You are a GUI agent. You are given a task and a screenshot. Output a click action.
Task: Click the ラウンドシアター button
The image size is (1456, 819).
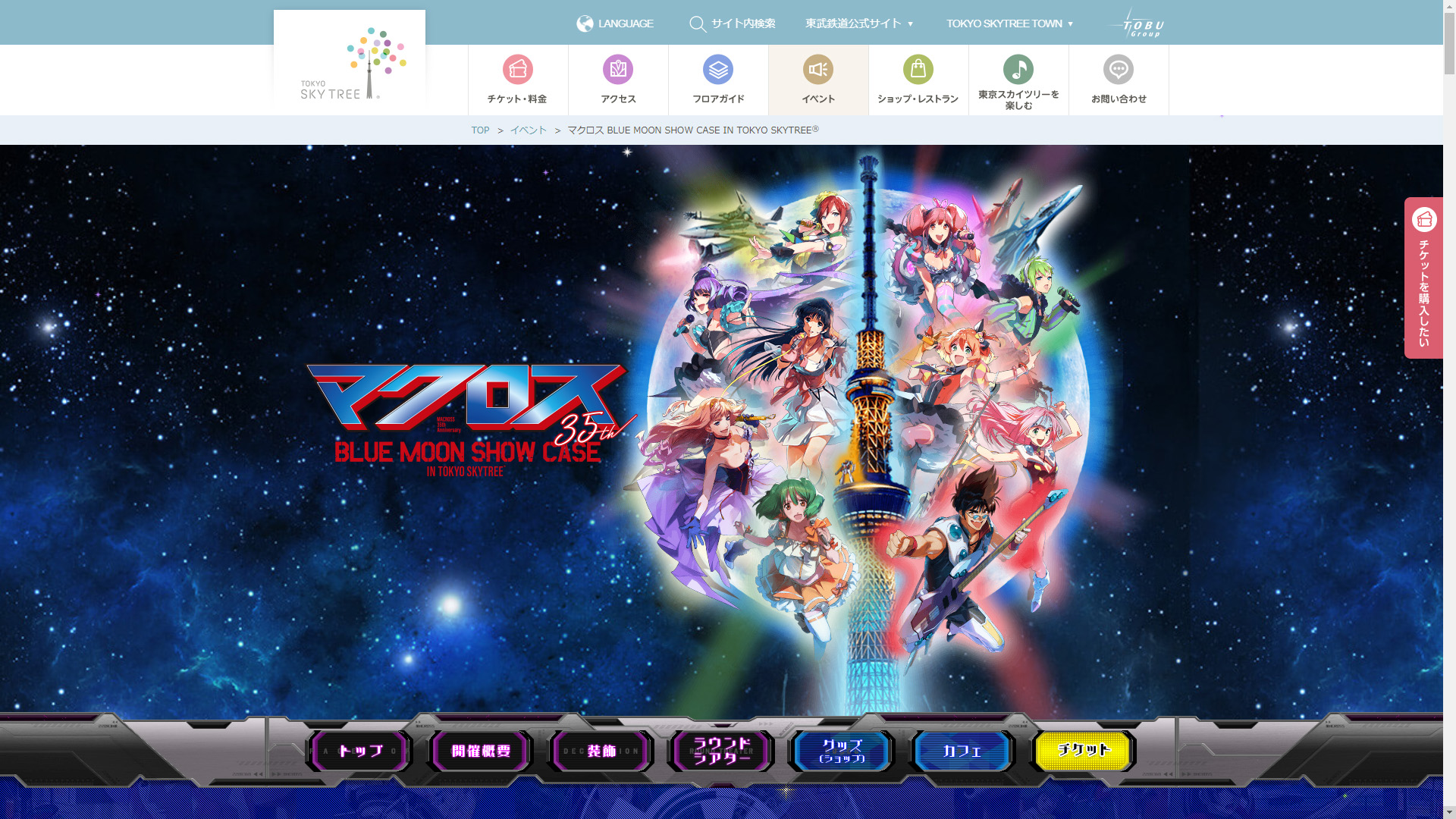click(x=722, y=751)
